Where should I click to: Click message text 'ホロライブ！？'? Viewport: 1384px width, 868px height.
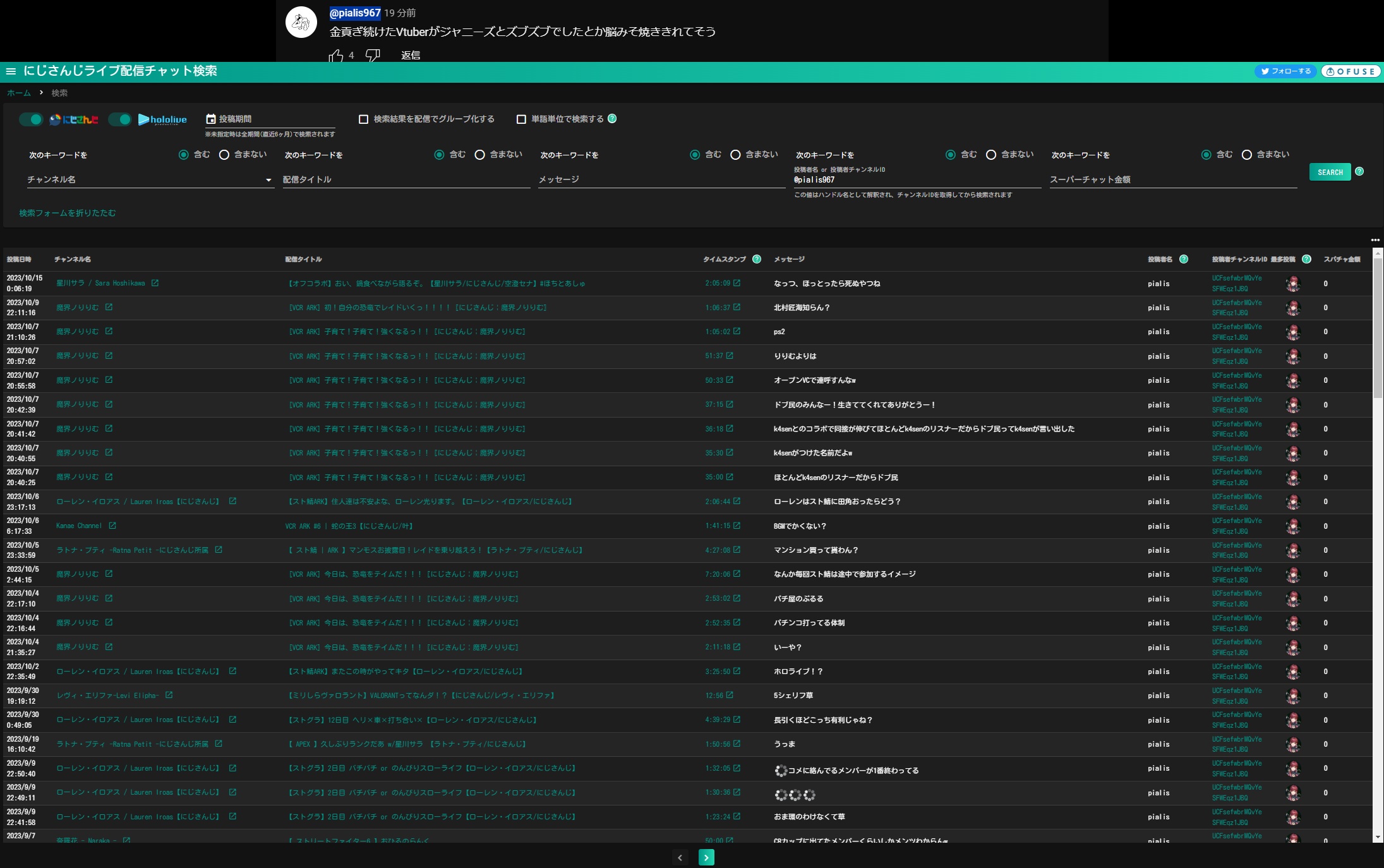click(798, 672)
